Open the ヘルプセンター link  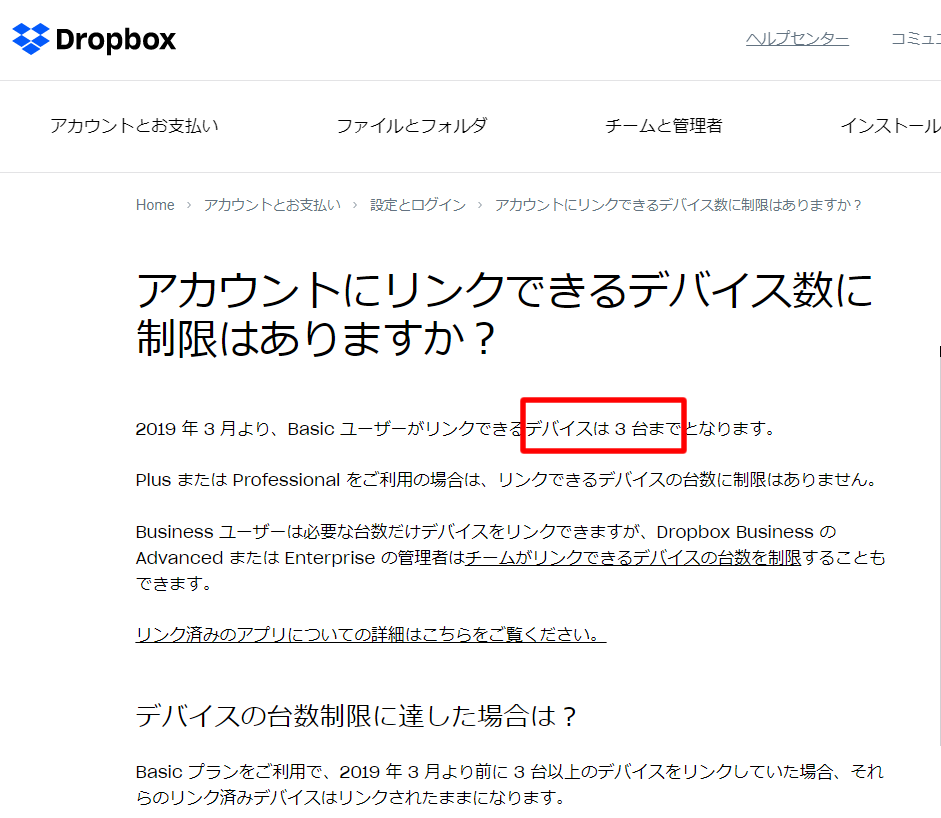(797, 38)
